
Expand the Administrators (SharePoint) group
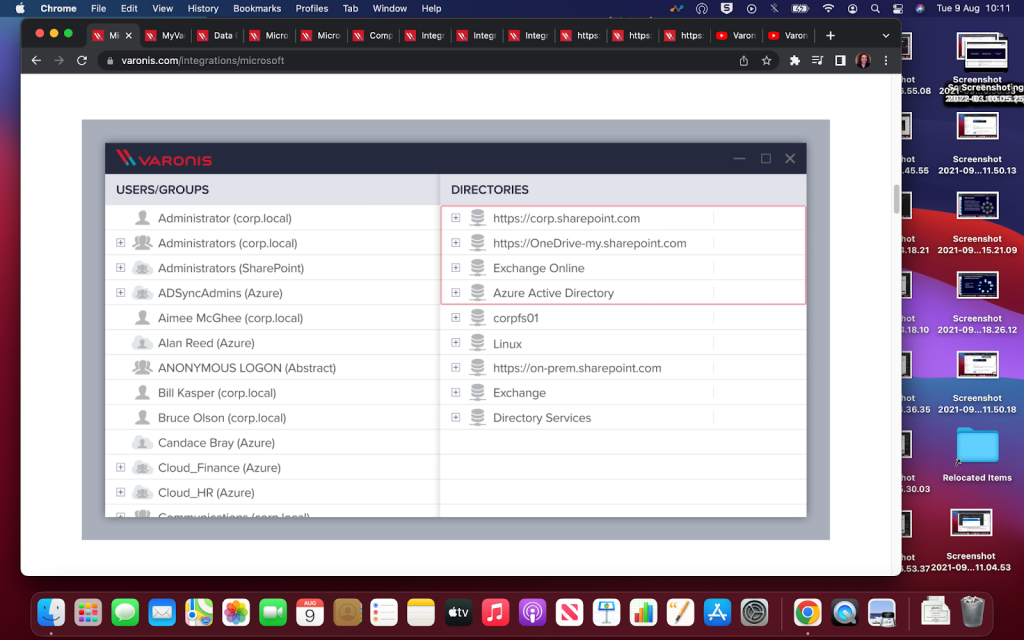121,268
